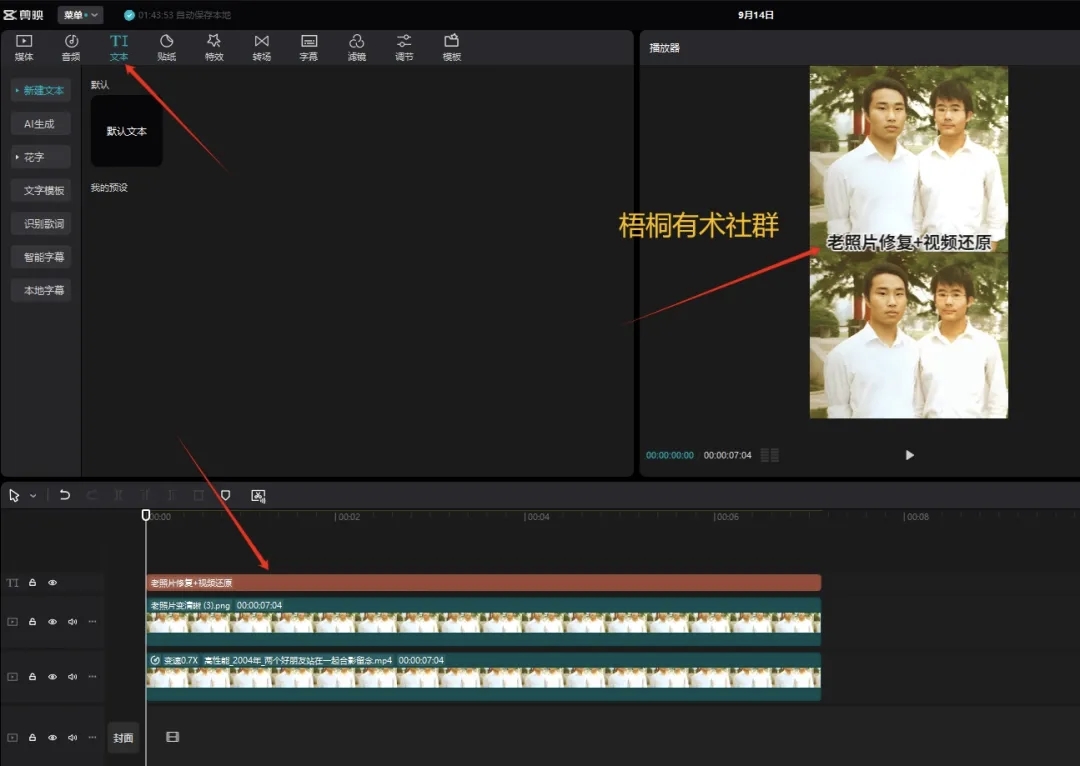Mute the 变速0.7X mp4 track audio
Screen dimensions: 1080x766
pyautogui.click(x=72, y=677)
